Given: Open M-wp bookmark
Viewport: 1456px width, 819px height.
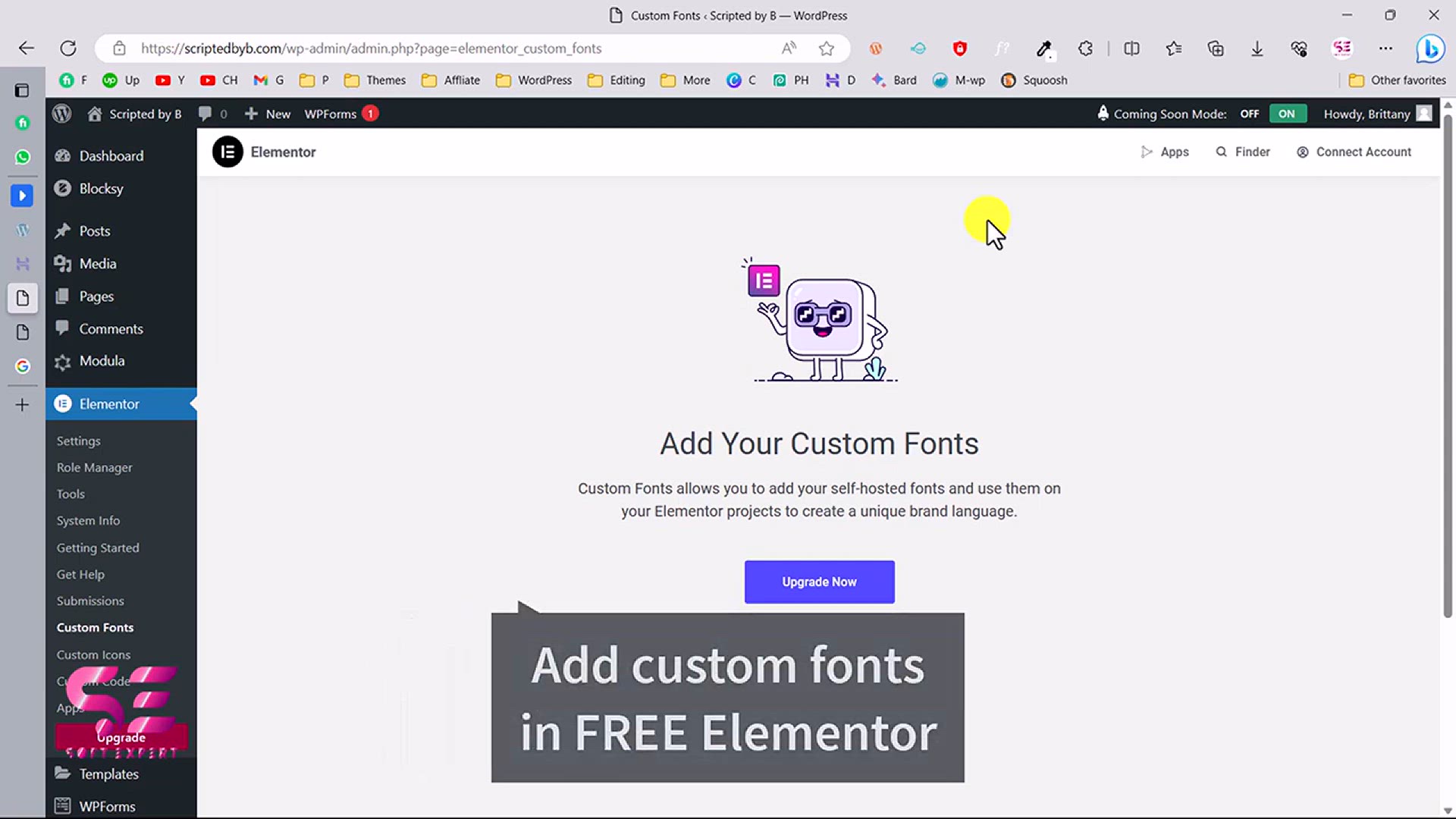Looking at the screenshot, I should (959, 80).
